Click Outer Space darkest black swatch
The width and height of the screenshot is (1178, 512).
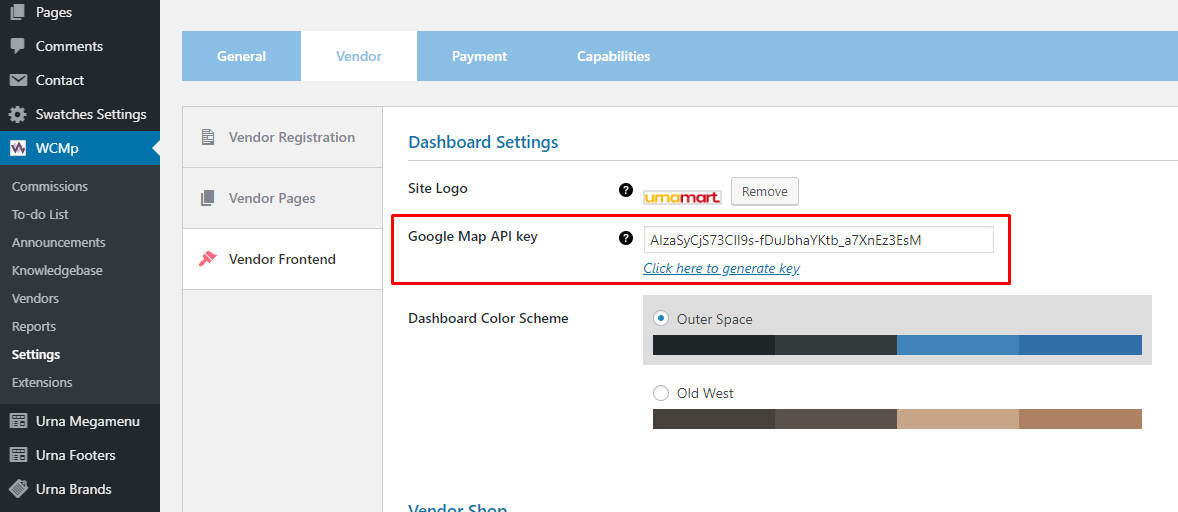tap(714, 345)
